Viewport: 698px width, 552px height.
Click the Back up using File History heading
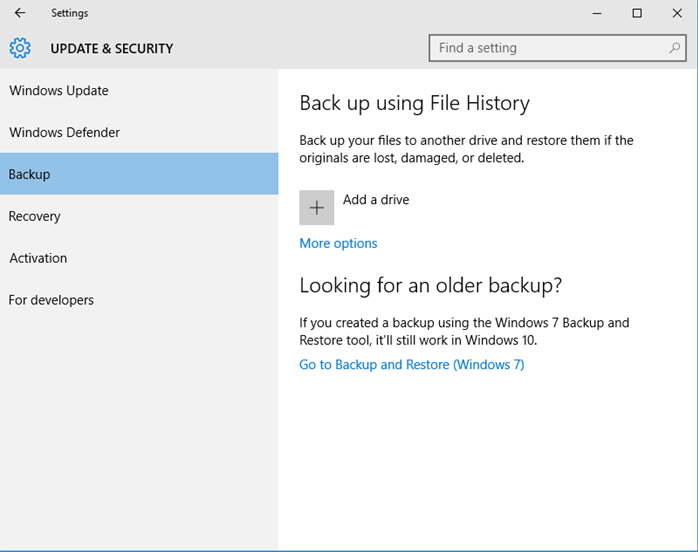click(x=414, y=103)
